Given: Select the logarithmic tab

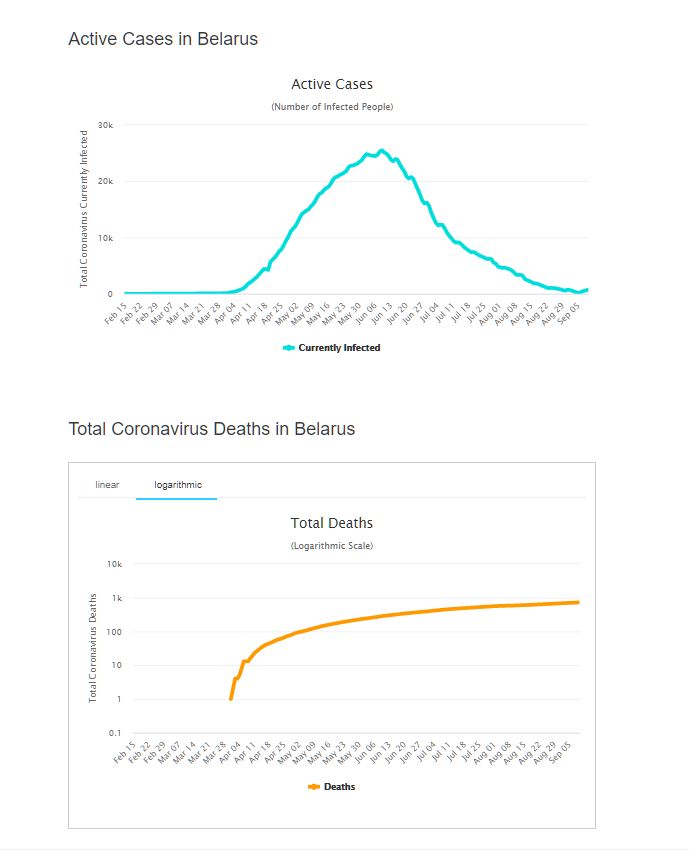Looking at the screenshot, I should click(177, 485).
